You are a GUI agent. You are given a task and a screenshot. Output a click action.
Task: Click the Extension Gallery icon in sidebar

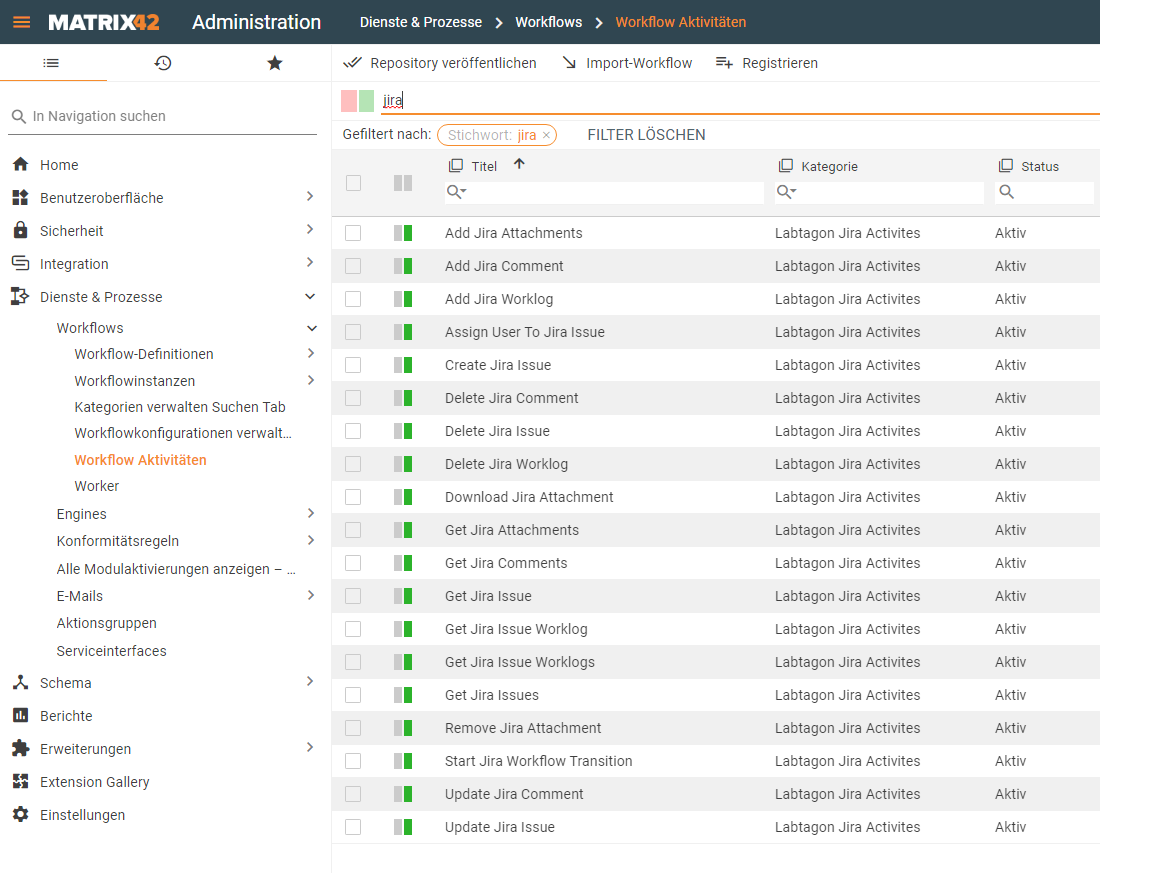20,782
